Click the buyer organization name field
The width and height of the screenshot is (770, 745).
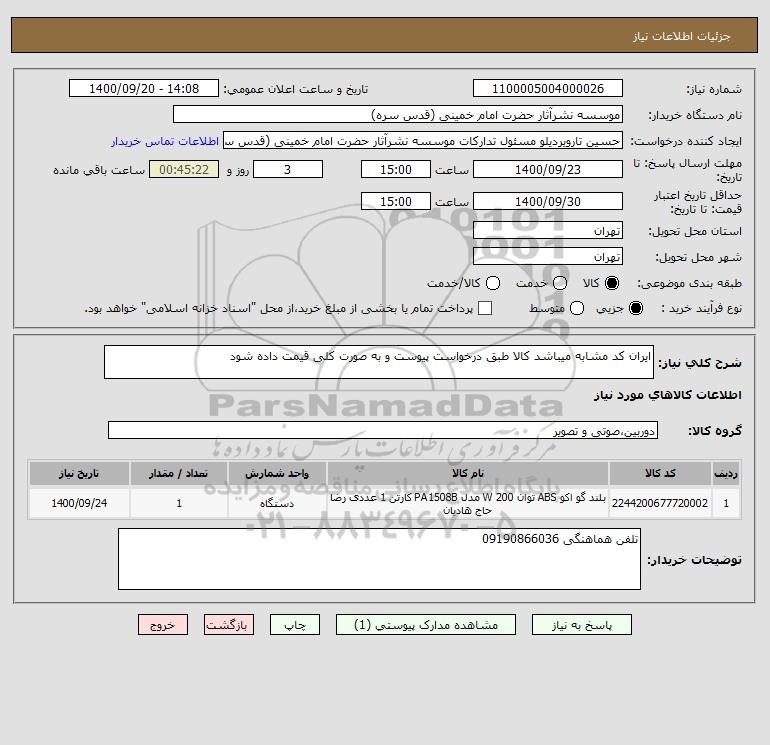point(398,114)
